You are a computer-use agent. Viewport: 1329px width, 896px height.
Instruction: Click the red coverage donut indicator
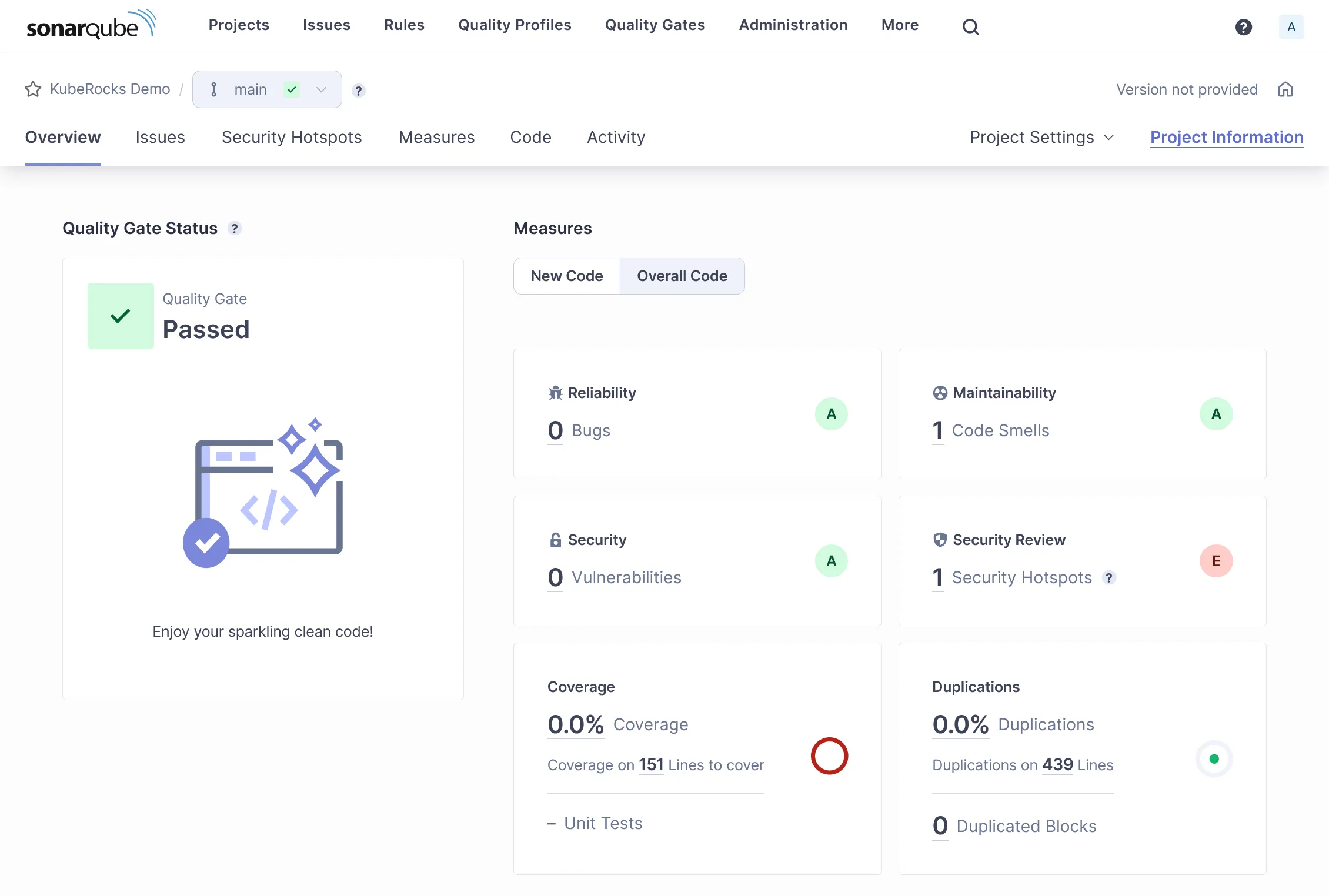829,756
